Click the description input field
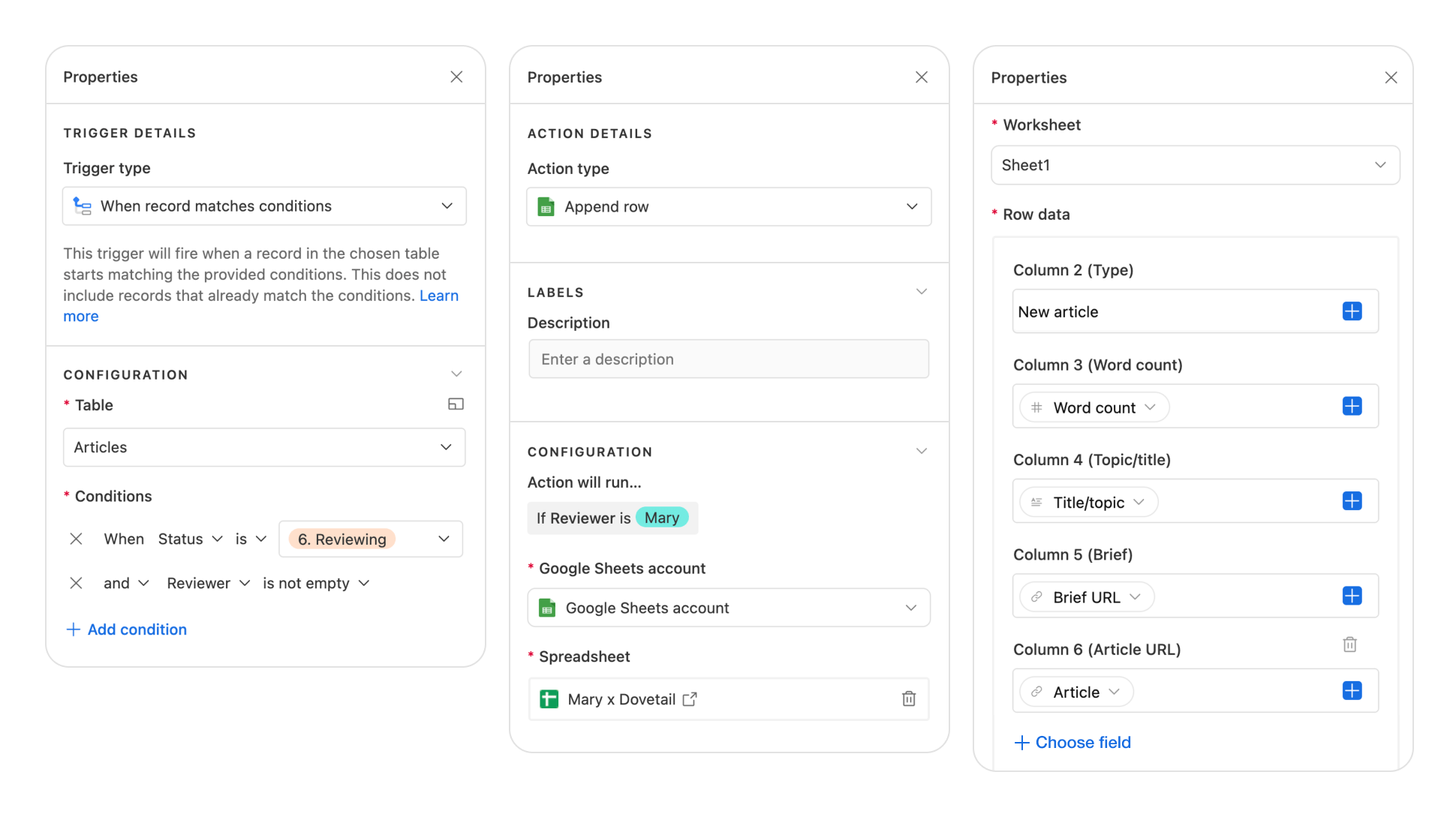Viewport: 1456px width, 817px height. click(728, 359)
